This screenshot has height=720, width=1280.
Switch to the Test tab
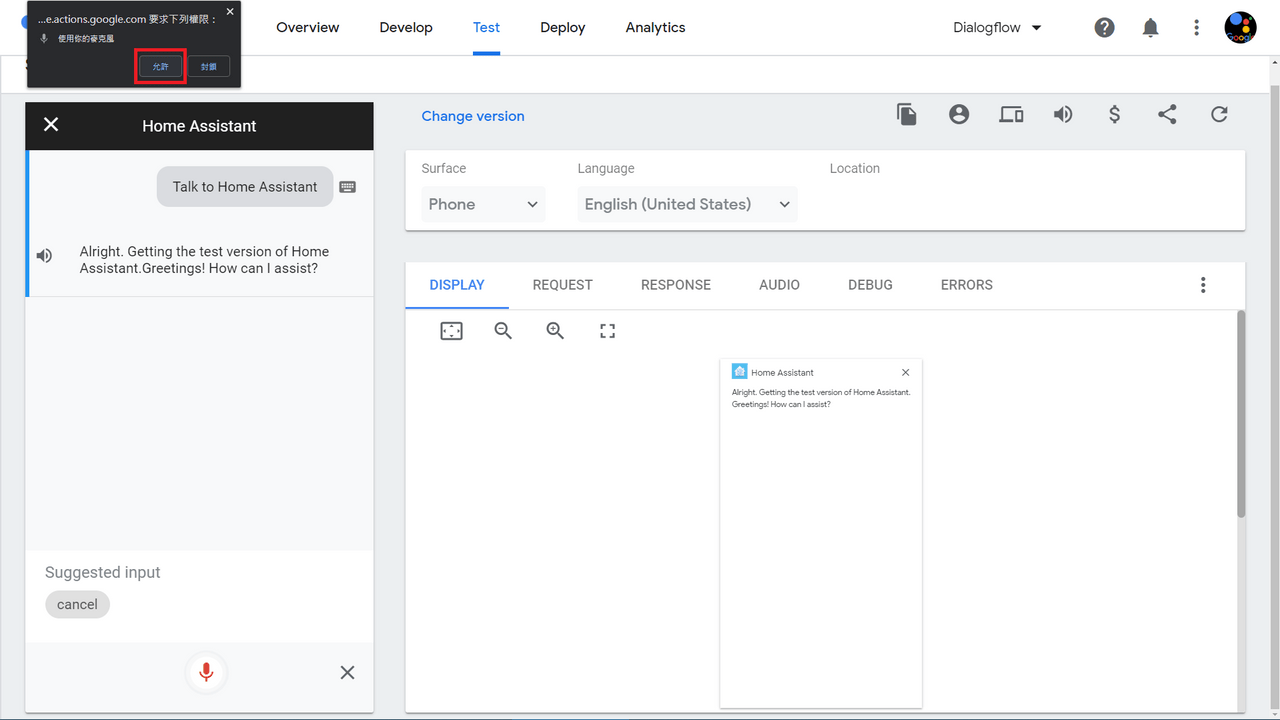point(486,28)
